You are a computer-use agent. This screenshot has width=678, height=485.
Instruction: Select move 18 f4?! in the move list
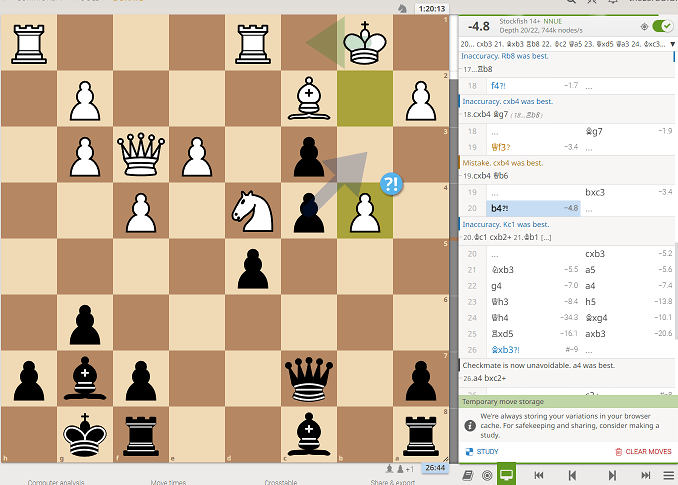coord(533,86)
